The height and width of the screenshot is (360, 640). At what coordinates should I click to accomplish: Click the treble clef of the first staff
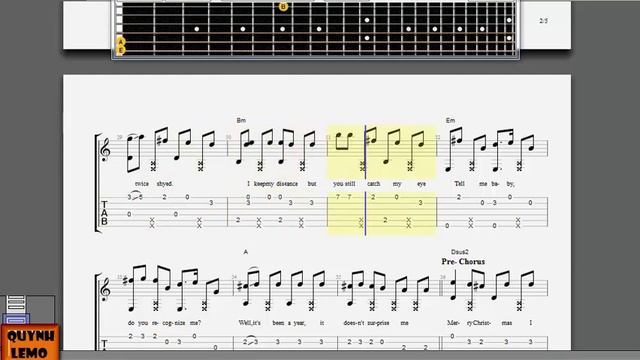coord(105,150)
